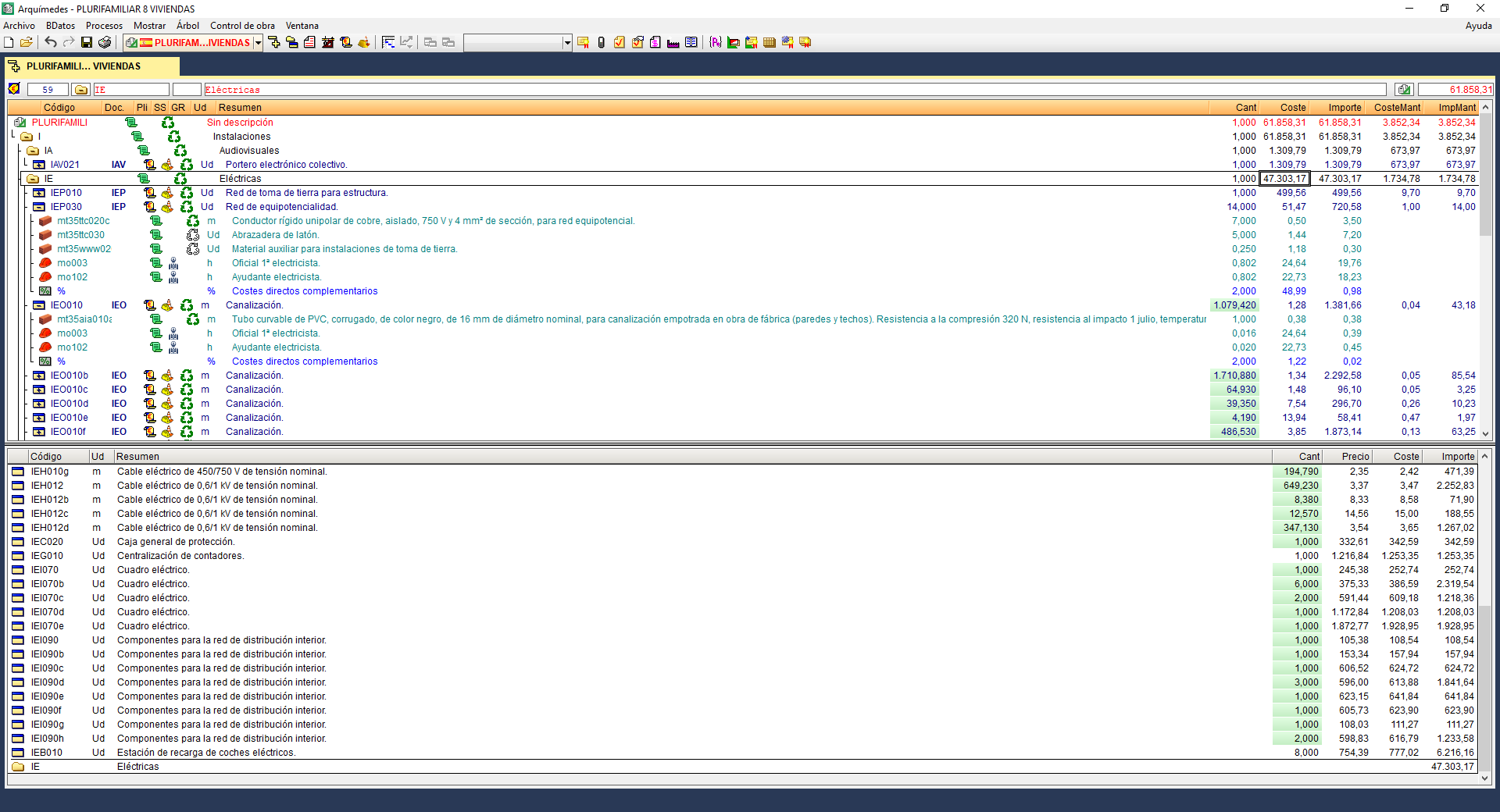Click the euro shield icon beside field 59
This screenshot has height=812, width=1500.
(x=14, y=89)
